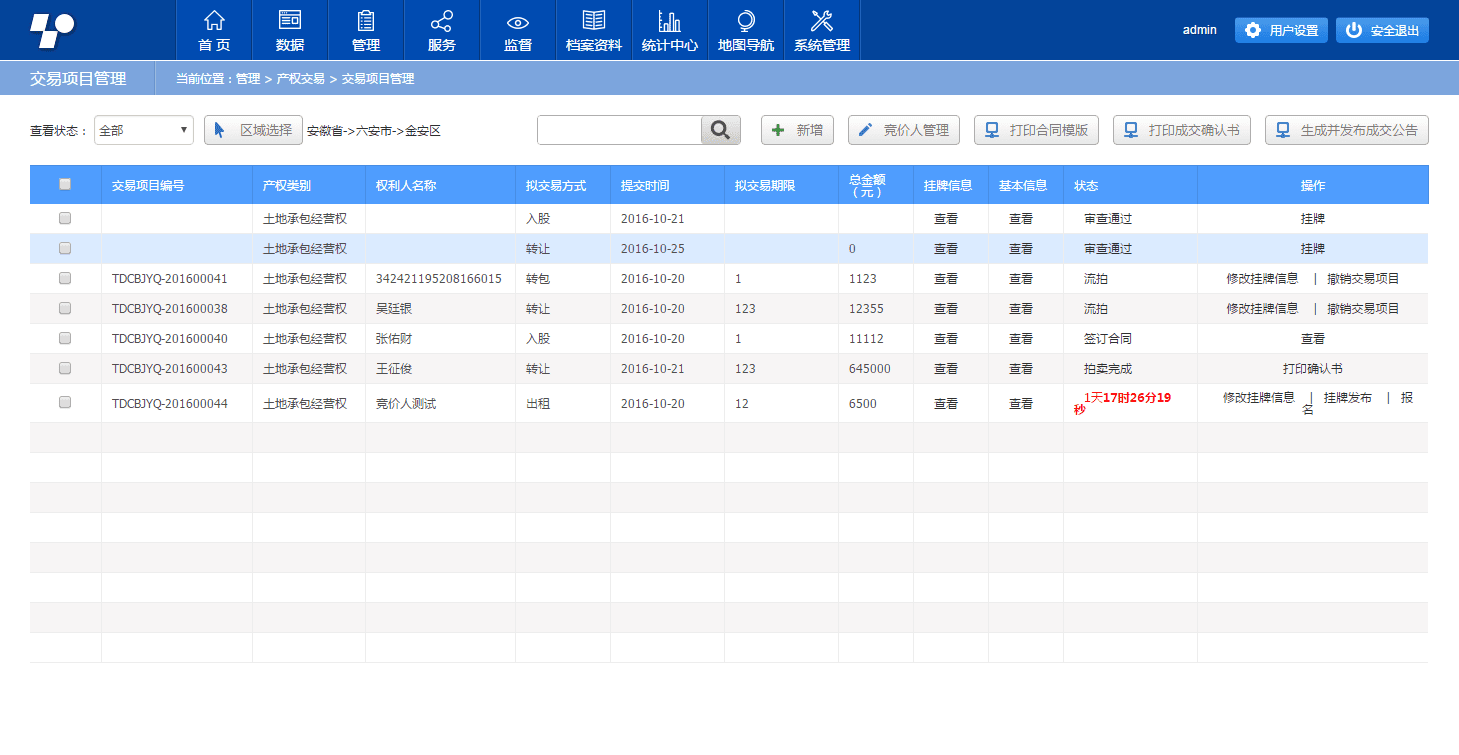Open the 档案资料 book navigation icon
Viewport: 1459px width, 755px height.
pyautogui.click(x=594, y=31)
